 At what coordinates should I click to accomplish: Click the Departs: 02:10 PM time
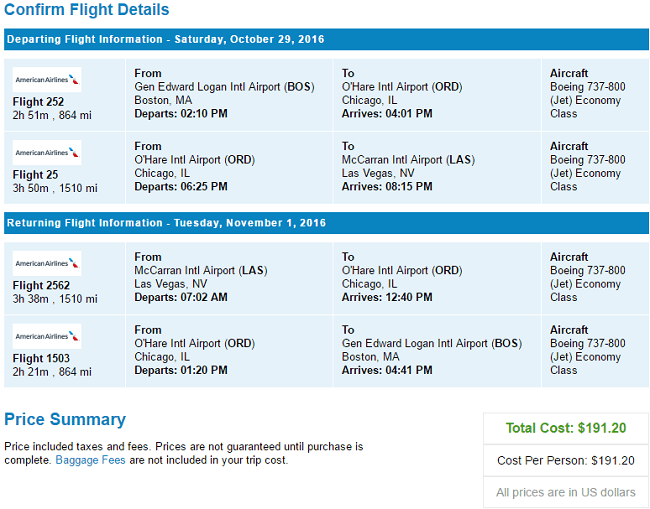[181, 114]
